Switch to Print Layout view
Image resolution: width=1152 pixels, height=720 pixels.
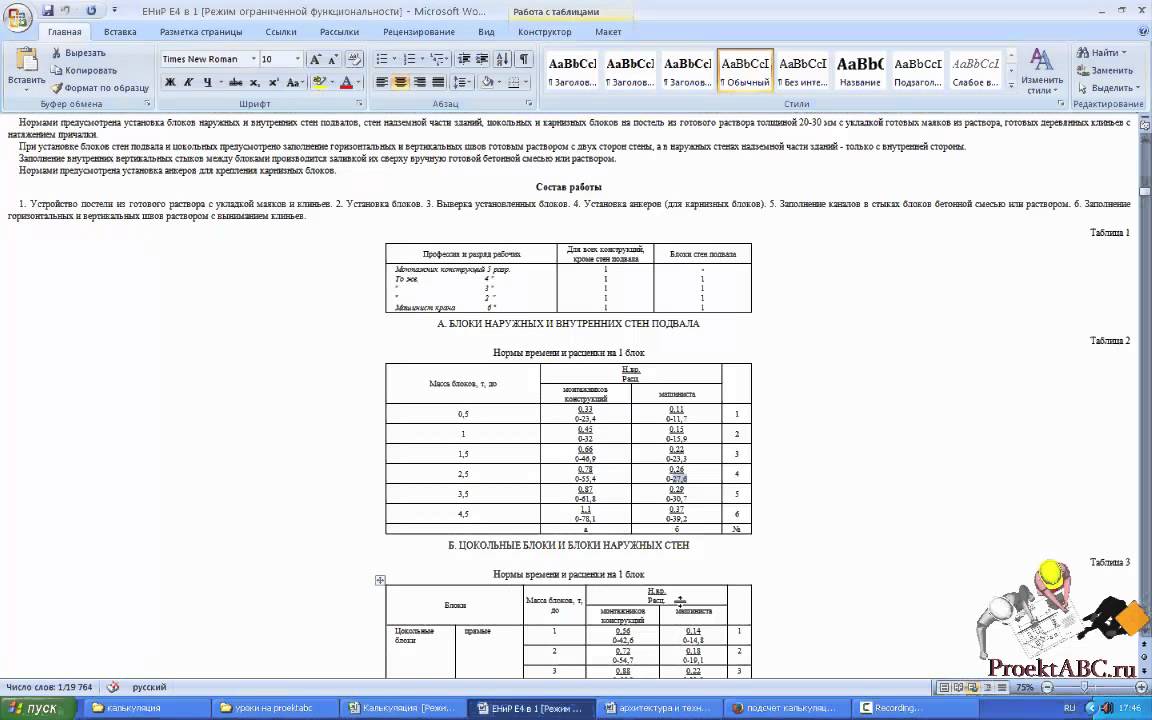pyautogui.click(x=945, y=688)
